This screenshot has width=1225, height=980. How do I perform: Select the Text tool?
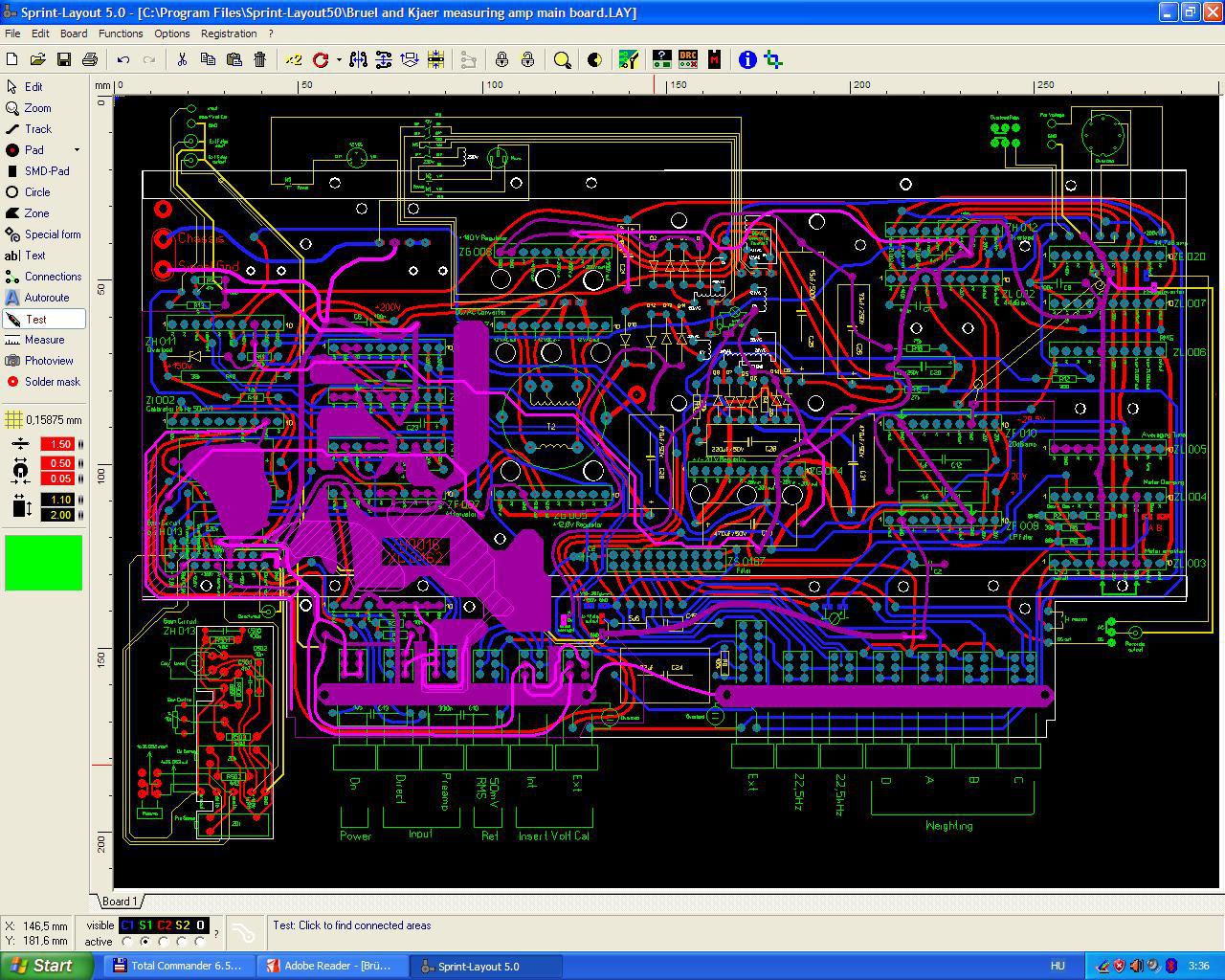[44, 256]
